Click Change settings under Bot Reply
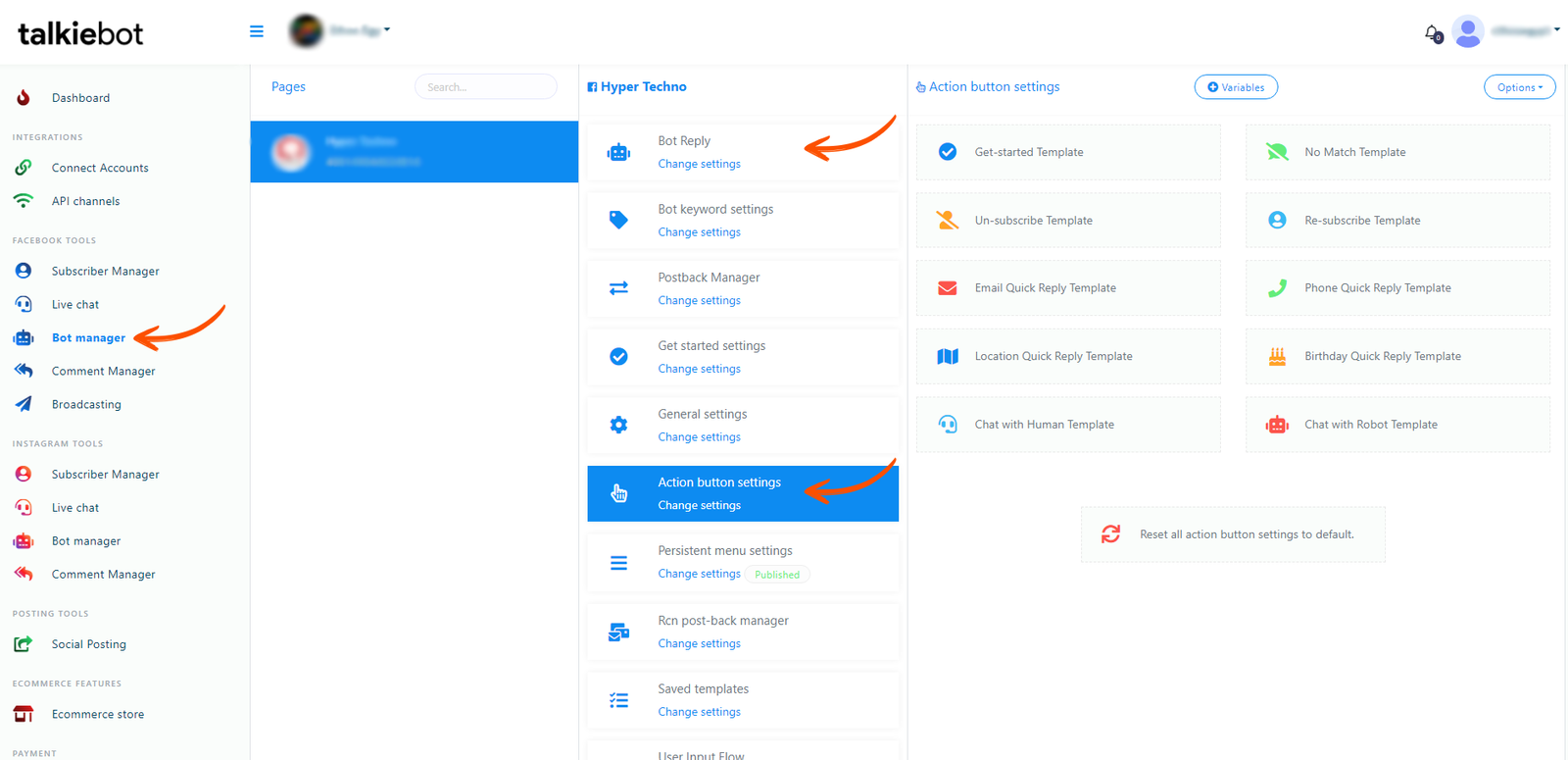Image resolution: width=1568 pixels, height=760 pixels. (699, 164)
